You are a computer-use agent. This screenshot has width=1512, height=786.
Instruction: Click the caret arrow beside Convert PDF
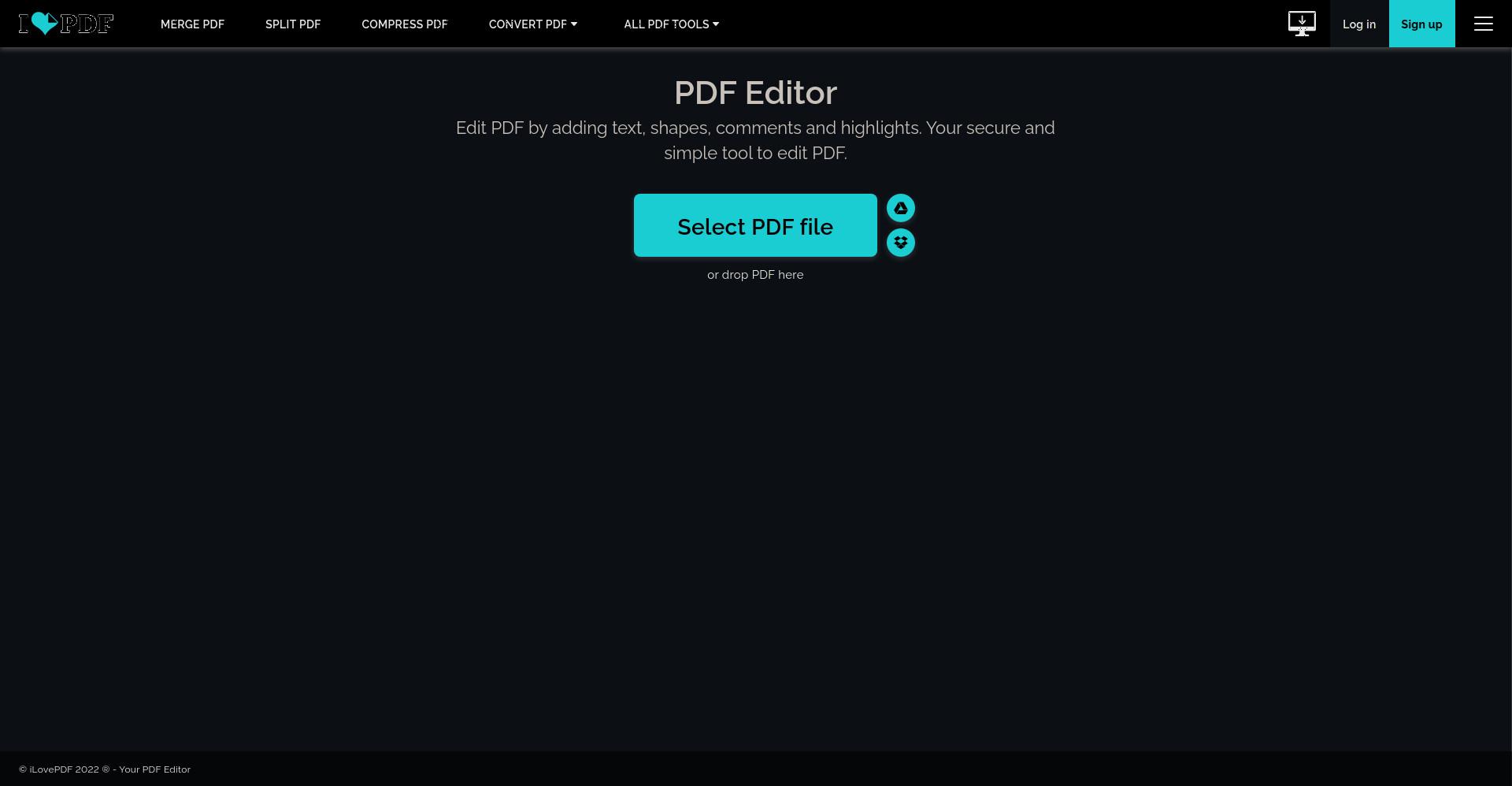574,24
